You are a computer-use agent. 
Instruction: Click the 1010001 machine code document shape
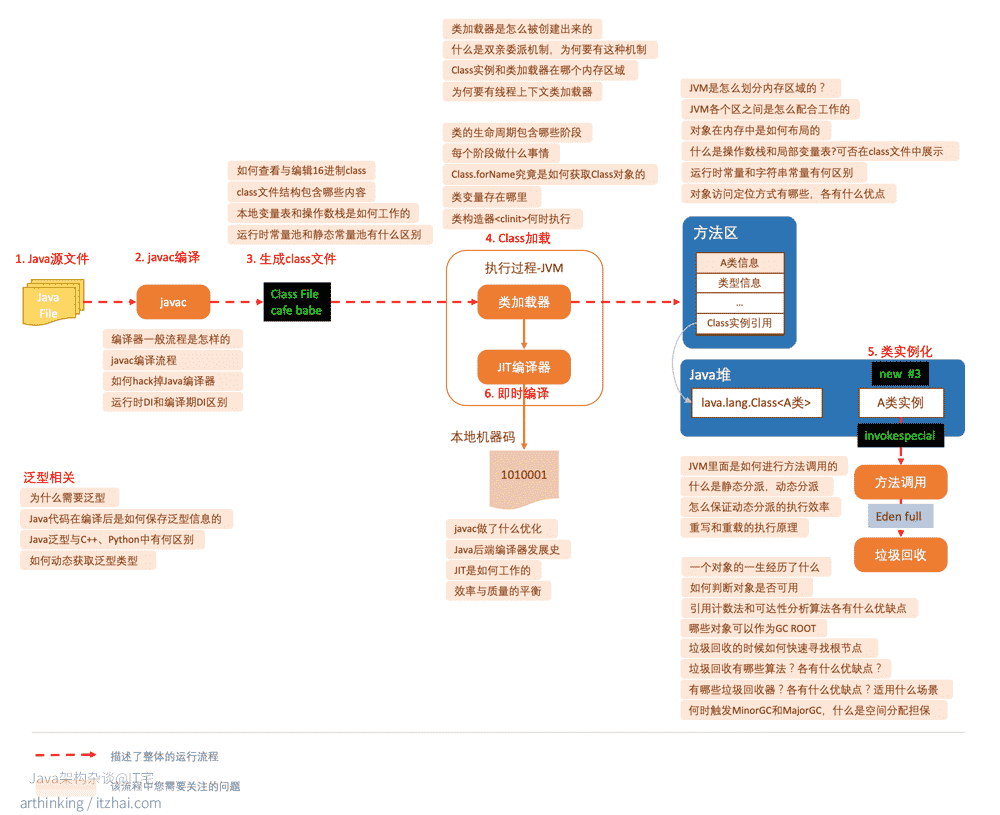(524, 478)
